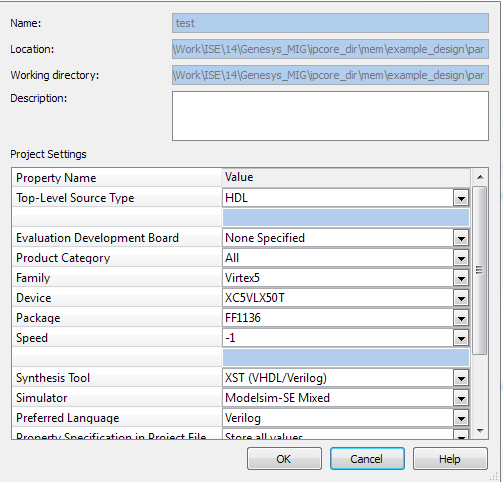The width and height of the screenshot is (503, 482).
Task: Click the Working directory path field
Action: coord(330,75)
